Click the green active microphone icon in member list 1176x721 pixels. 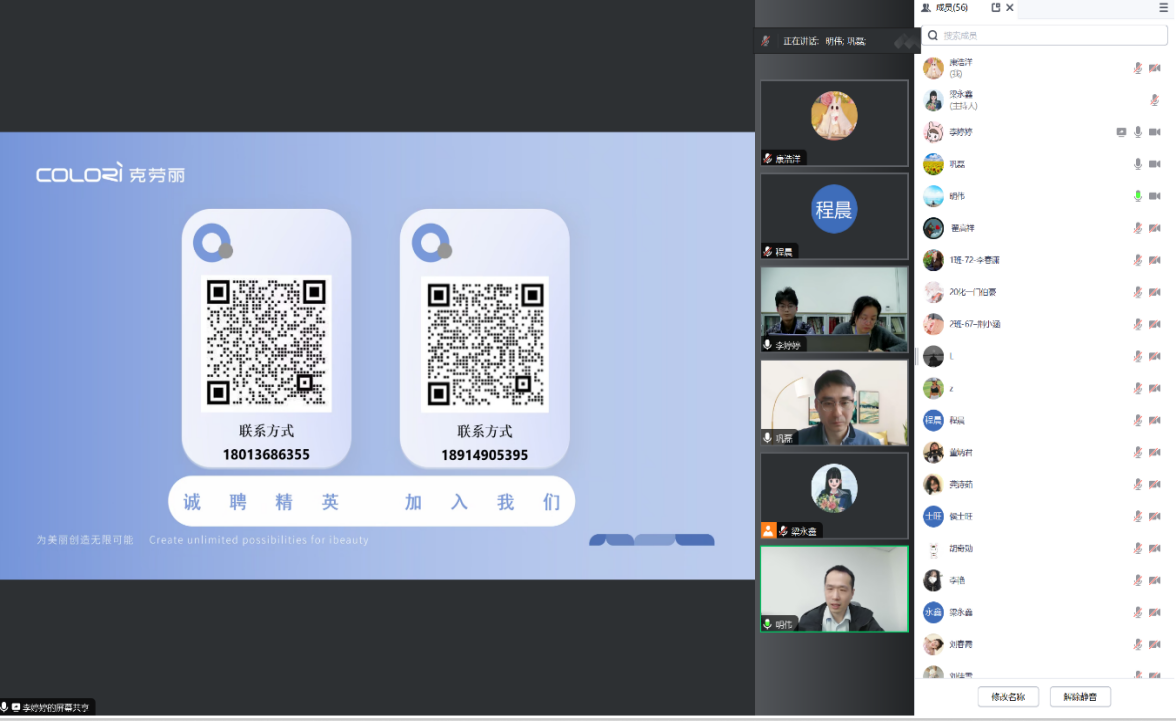pyautogui.click(x=1137, y=196)
